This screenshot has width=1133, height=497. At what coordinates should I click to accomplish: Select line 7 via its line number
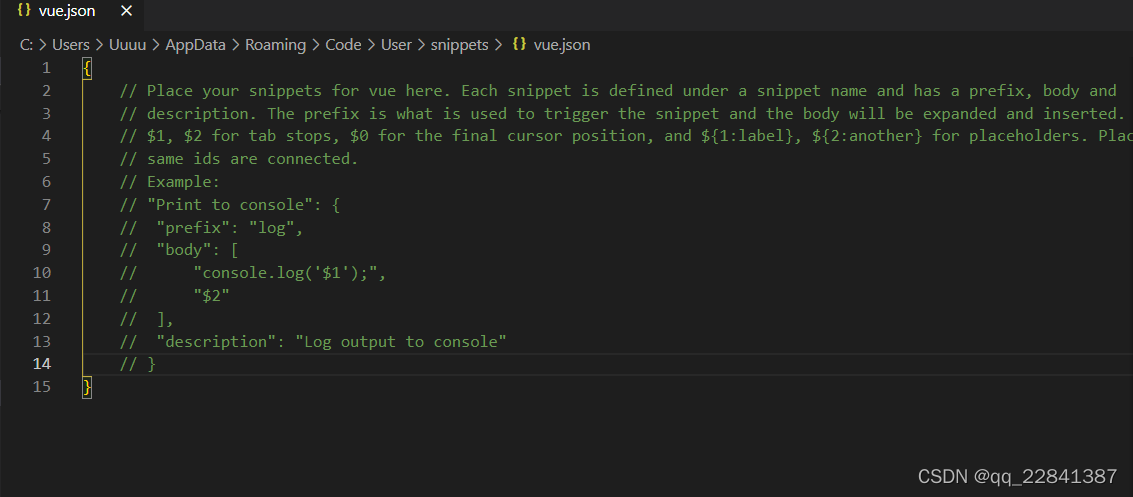(45, 205)
